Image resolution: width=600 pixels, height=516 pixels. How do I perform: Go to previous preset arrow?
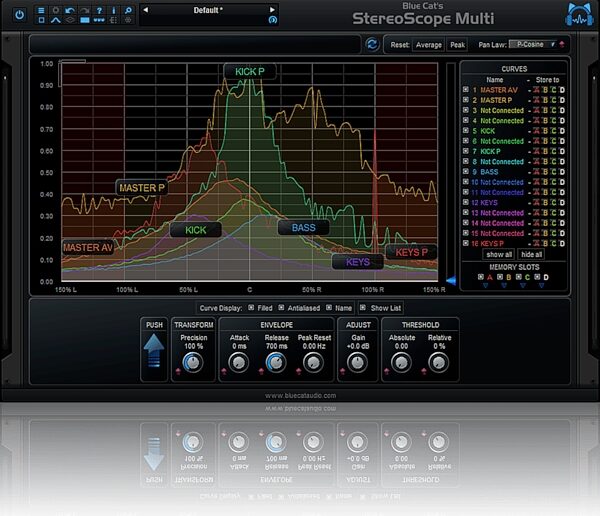pos(145,10)
